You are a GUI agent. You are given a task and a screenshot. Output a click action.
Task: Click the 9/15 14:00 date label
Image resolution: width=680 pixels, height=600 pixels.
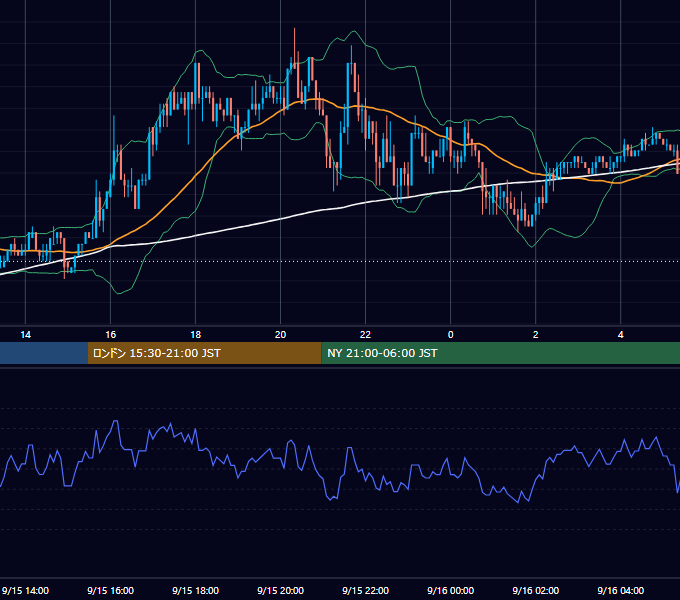[x=26, y=590]
